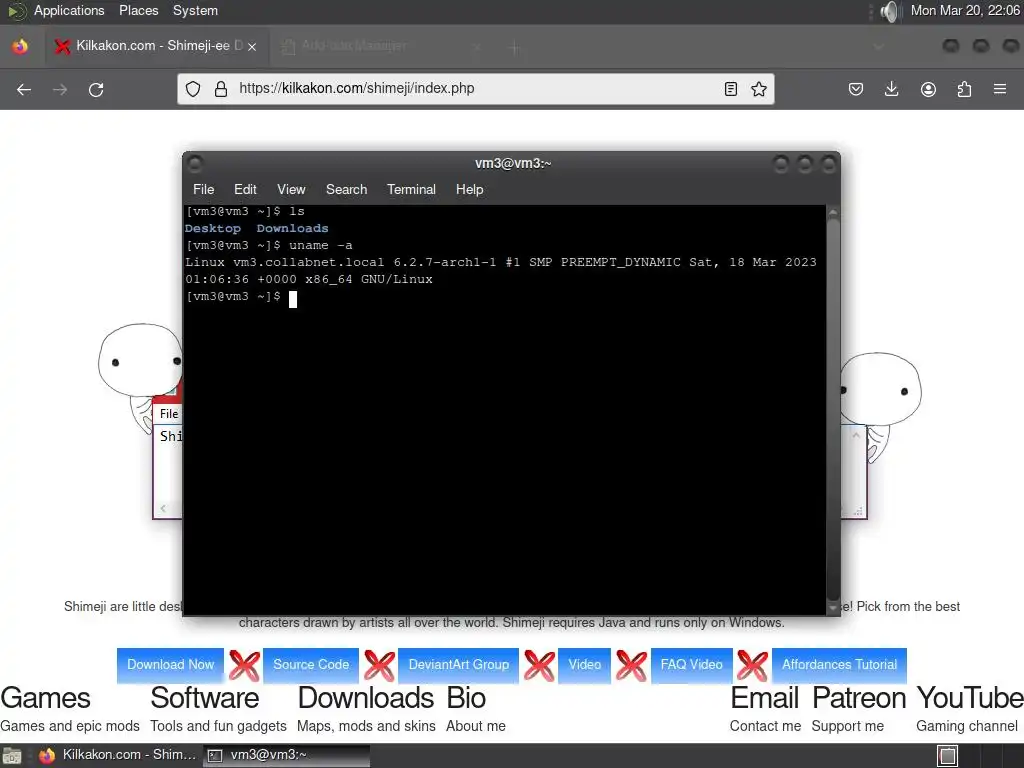
Task: Open the Bio link
Action: 466,698
